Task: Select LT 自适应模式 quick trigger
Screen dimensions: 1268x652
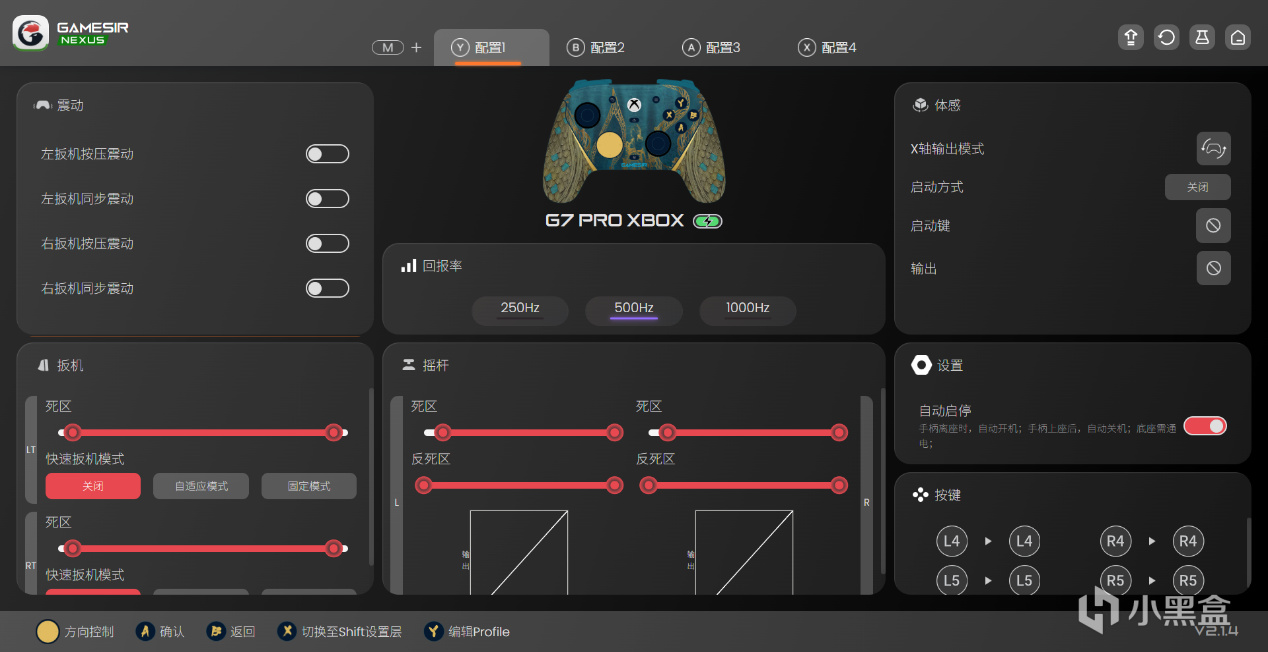Action: (201, 486)
